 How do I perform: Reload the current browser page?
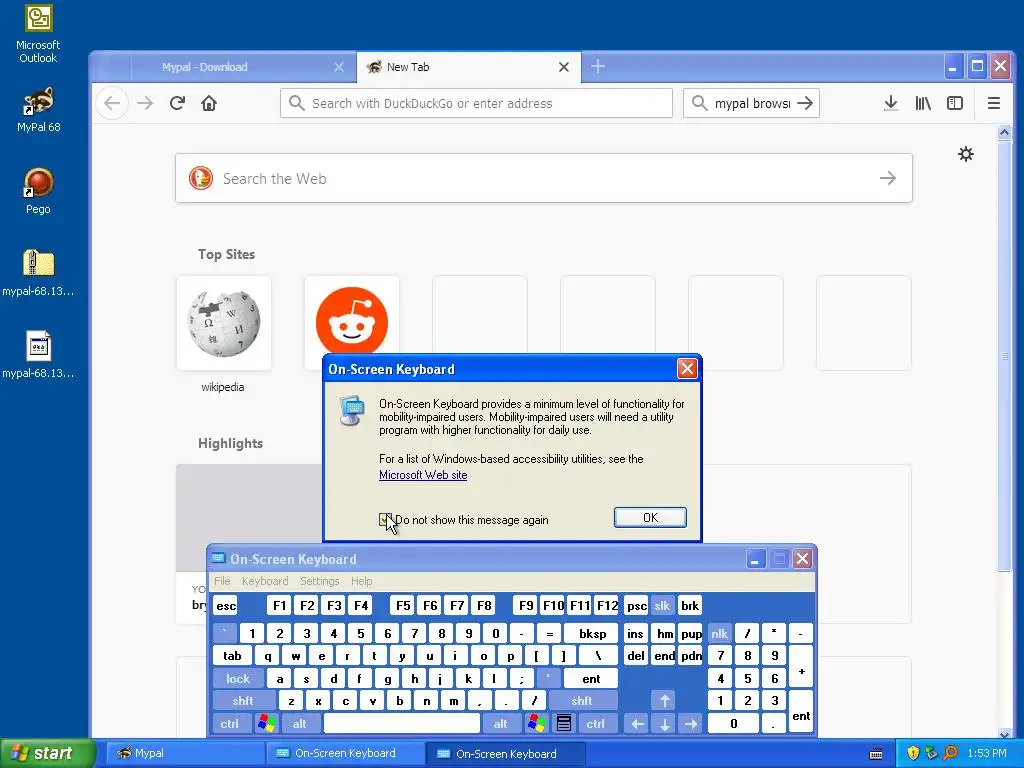[177, 103]
